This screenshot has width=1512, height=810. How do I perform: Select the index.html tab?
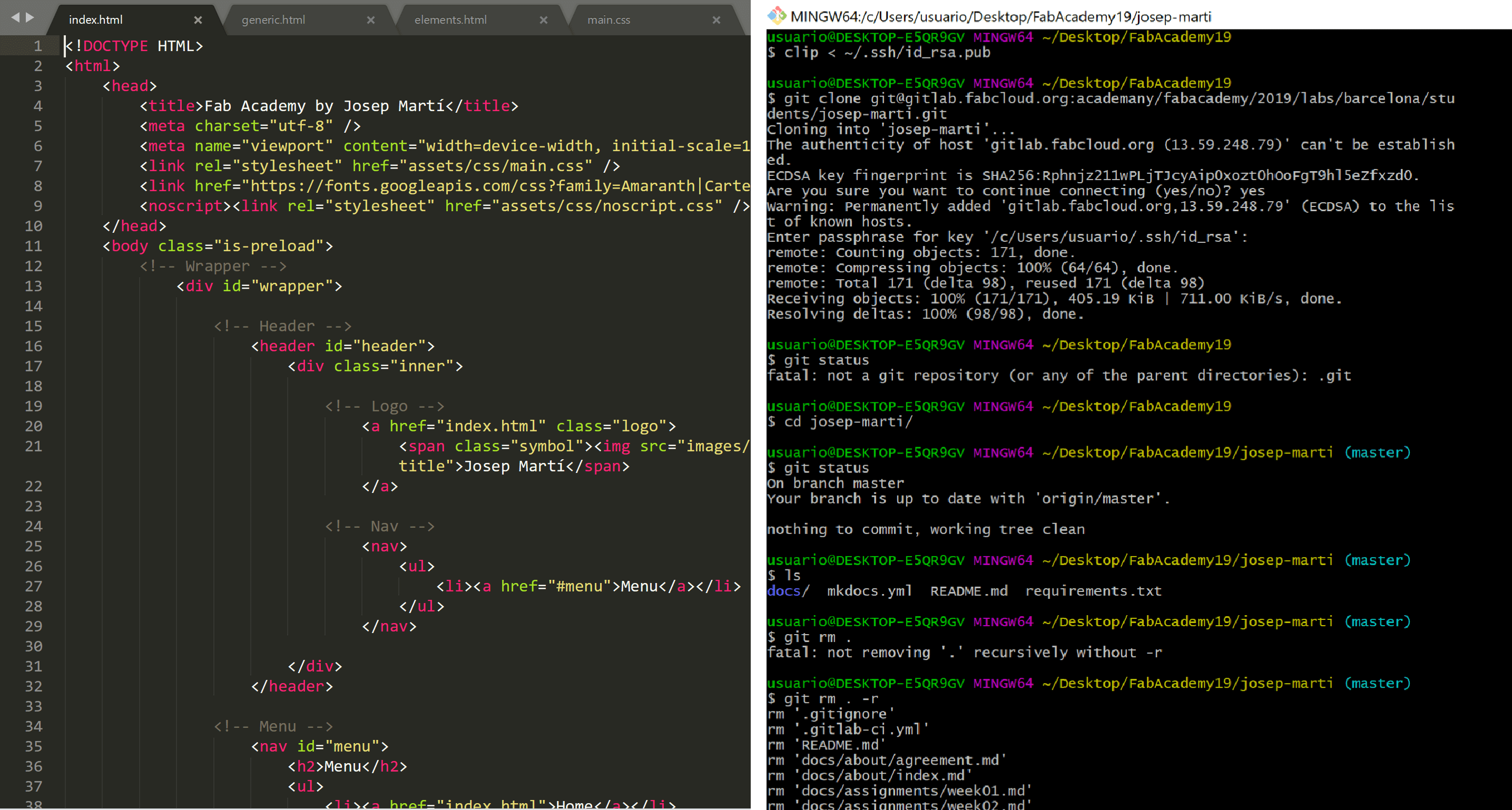tap(96, 20)
